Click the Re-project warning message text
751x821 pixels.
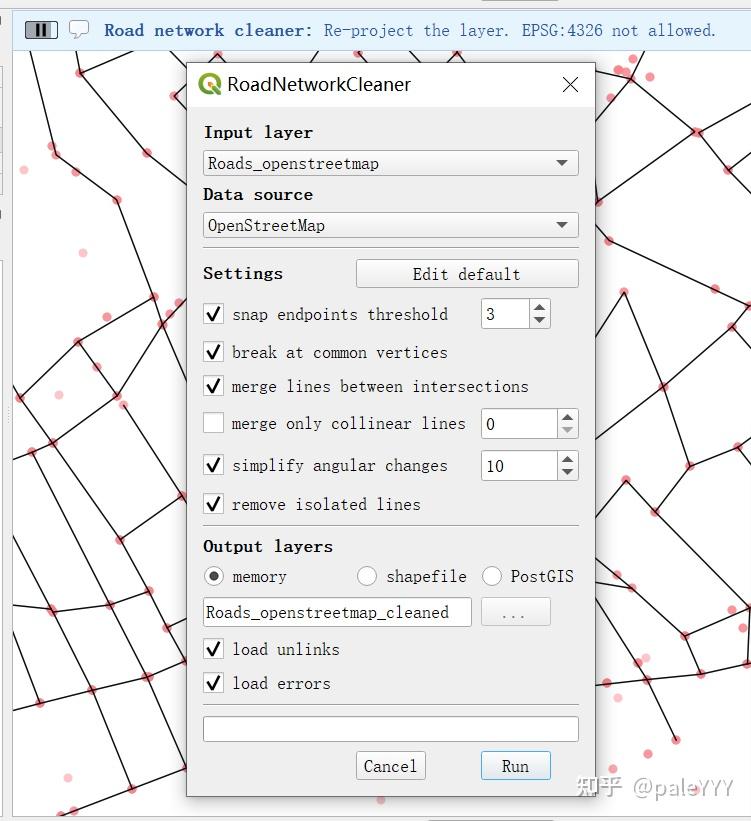click(x=520, y=30)
